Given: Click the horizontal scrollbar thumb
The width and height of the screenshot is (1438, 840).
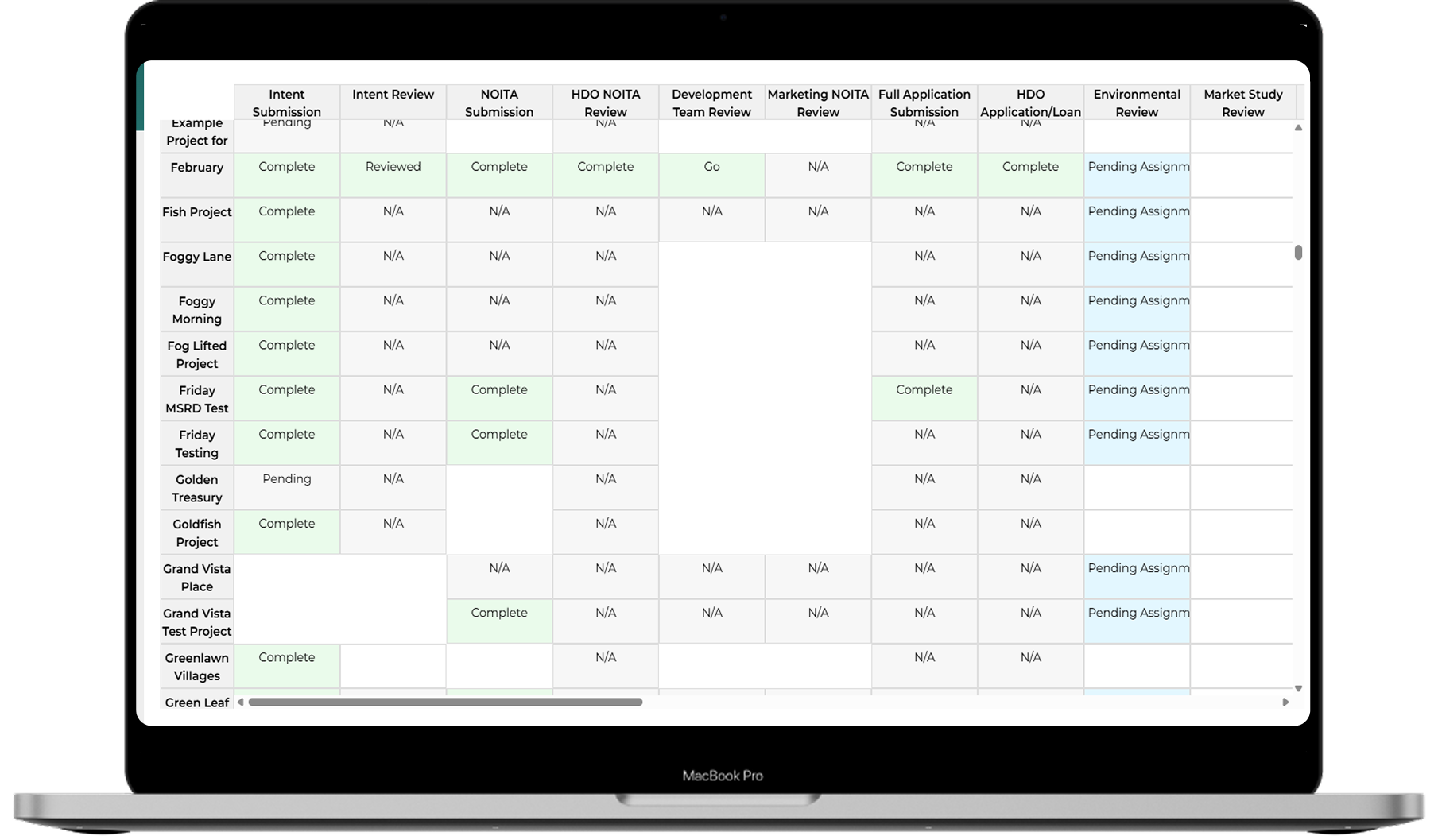Looking at the screenshot, I should pyautogui.click(x=445, y=703).
